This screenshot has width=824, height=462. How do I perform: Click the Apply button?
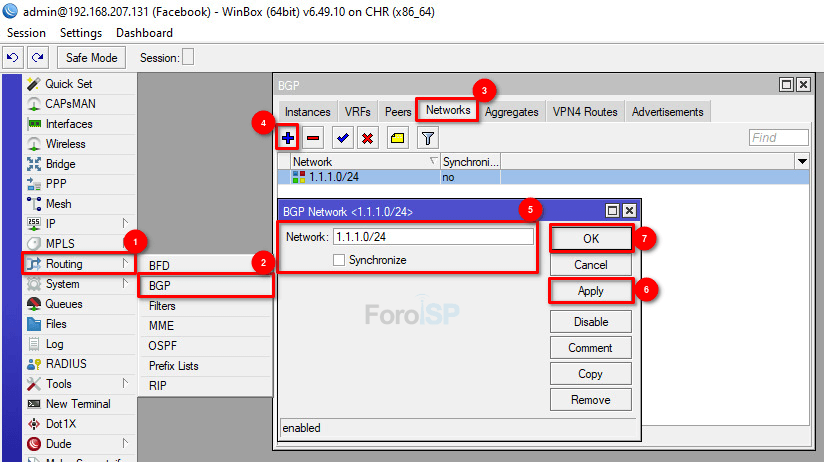tap(591, 291)
